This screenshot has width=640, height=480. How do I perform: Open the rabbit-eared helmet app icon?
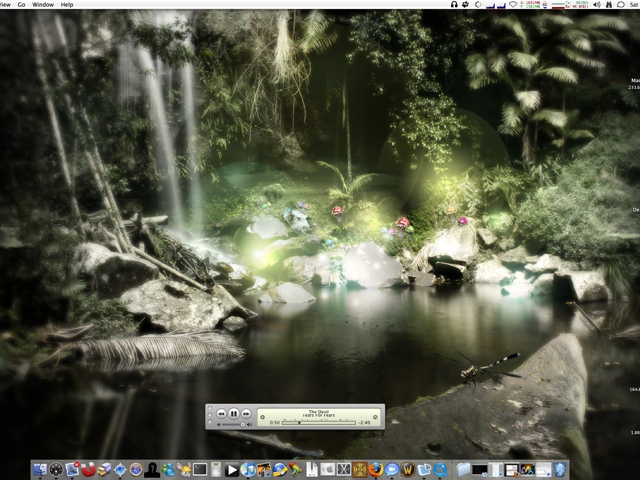pos(184,470)
